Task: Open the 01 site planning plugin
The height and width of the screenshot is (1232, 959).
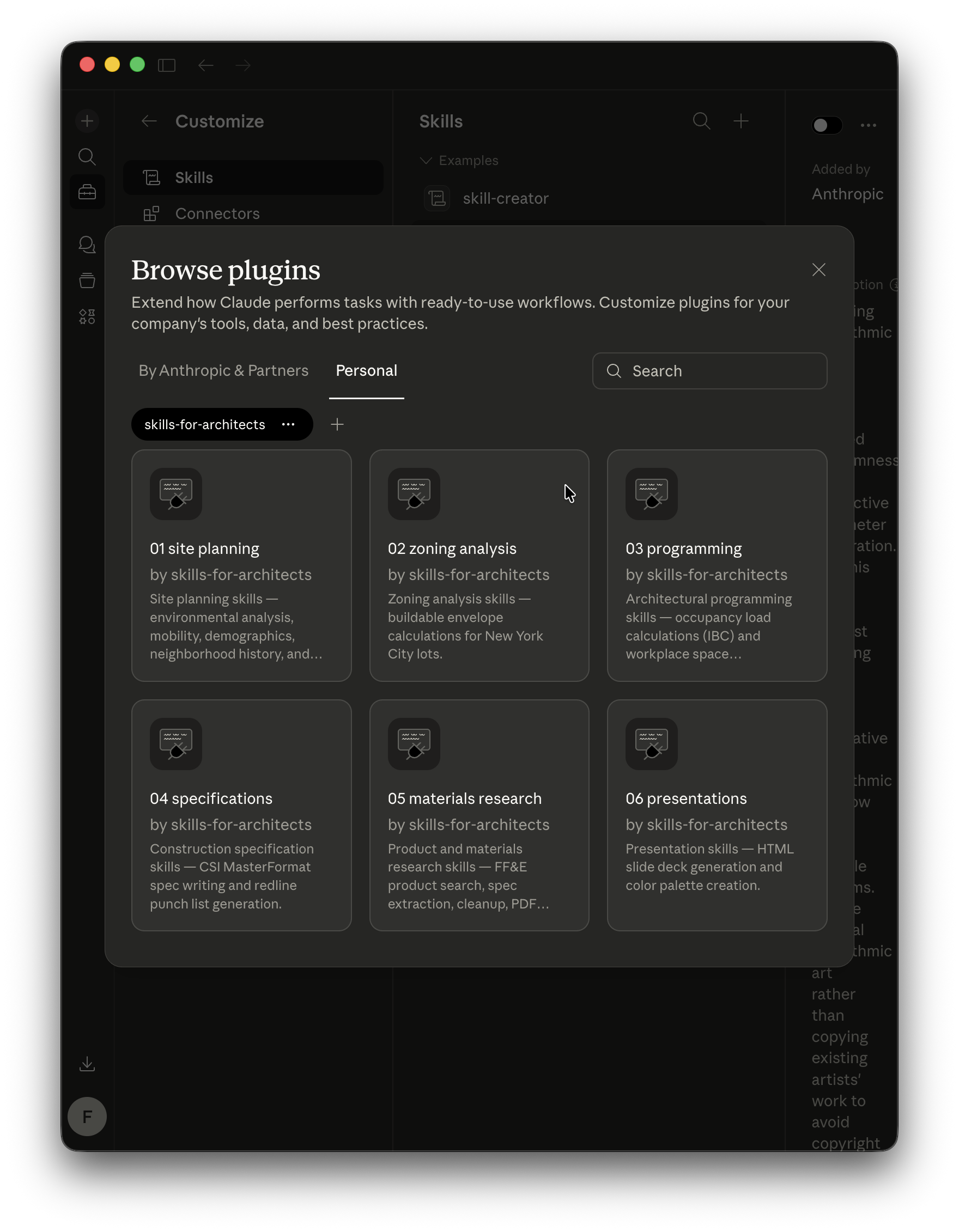Action: pyautogui.click(x=241, y=565)
